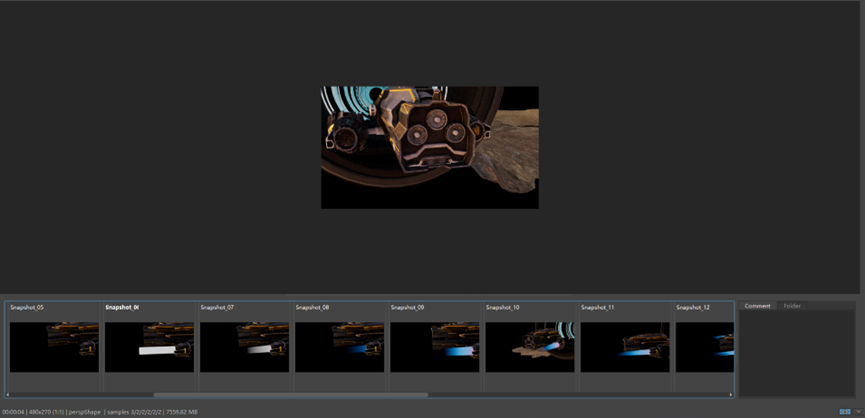865x418 pixels.
Task: Click the Snapshot_09 label
Action: (x=408, y=307)
